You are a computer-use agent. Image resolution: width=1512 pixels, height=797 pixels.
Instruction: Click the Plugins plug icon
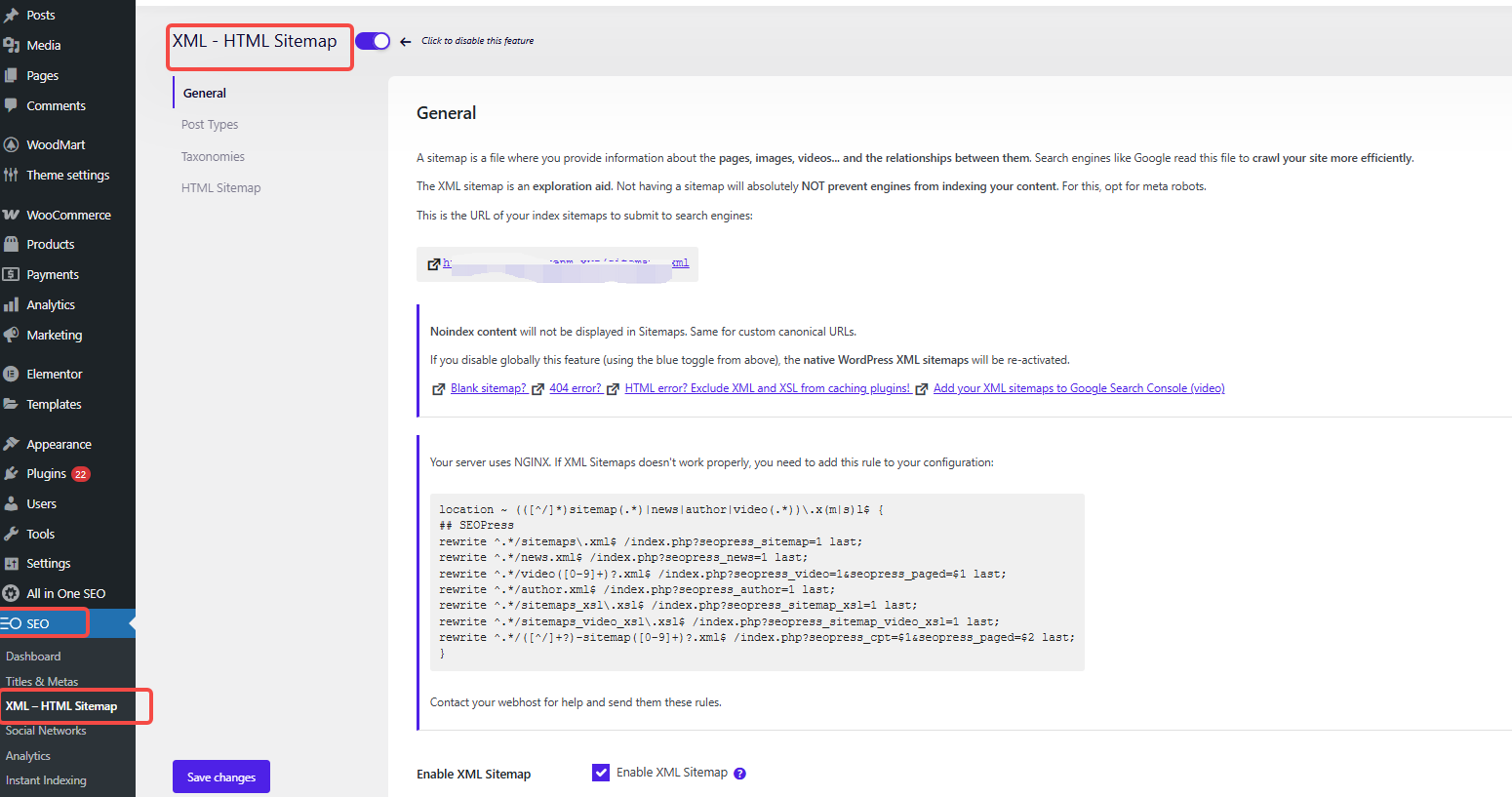point(11,474)
